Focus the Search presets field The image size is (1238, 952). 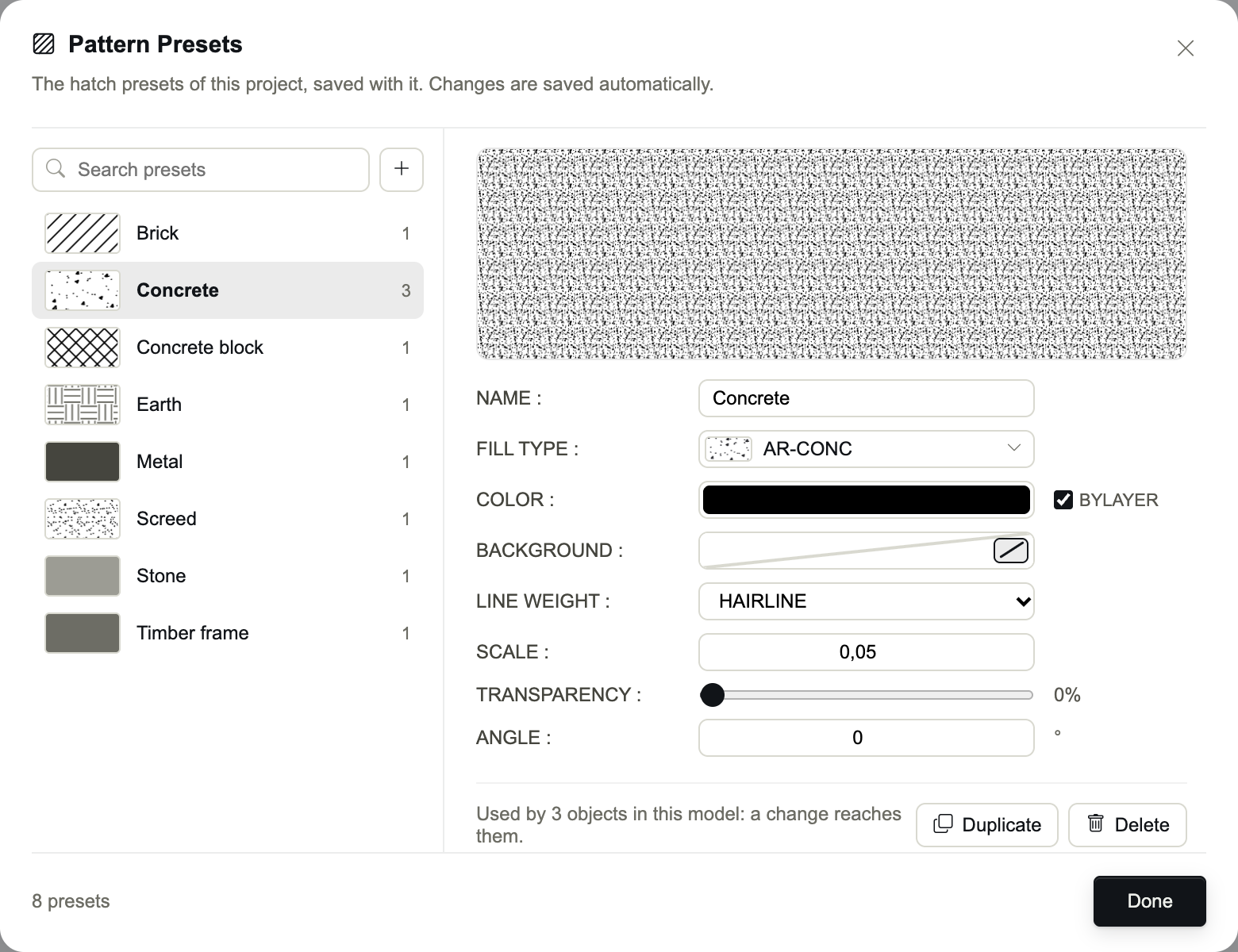click(201, 170)
